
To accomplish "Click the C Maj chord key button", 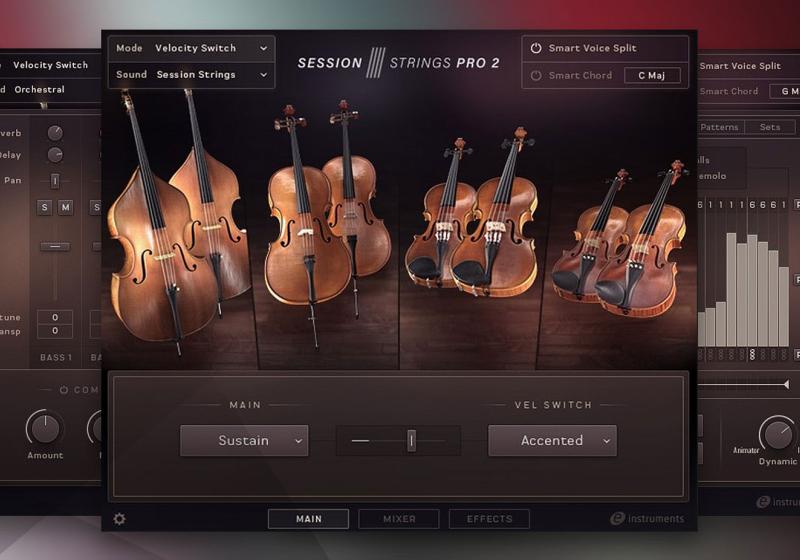I will coord(652,75).
